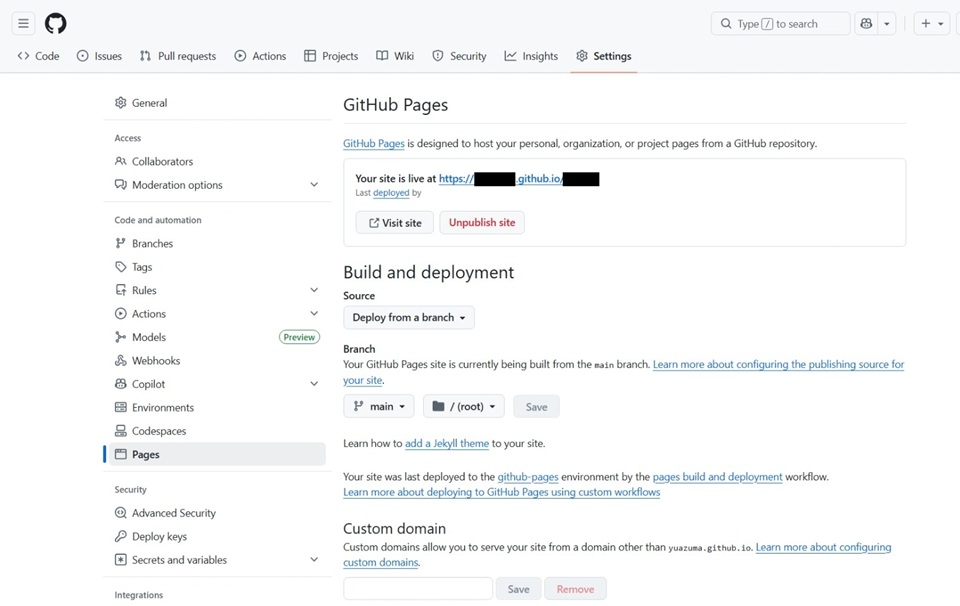
Task: Open General repository settings
Action: (150, 102)
